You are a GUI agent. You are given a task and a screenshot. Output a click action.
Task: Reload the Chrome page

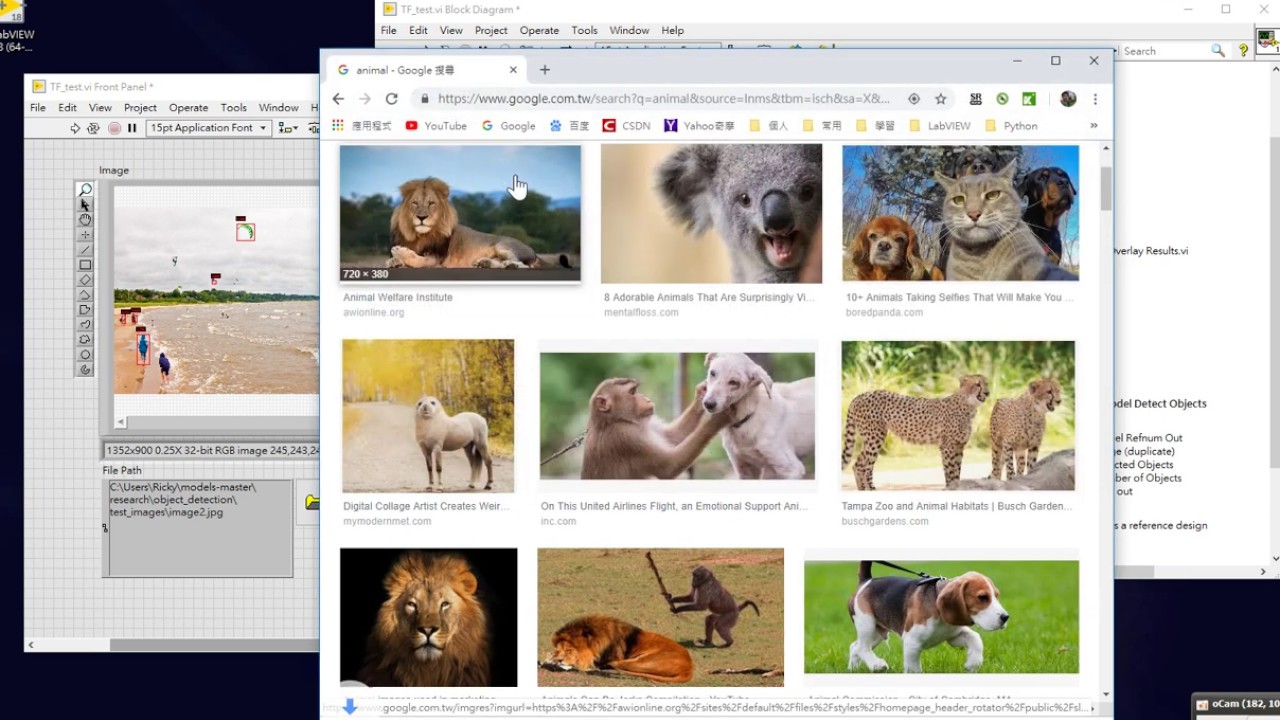coord(391,99)
